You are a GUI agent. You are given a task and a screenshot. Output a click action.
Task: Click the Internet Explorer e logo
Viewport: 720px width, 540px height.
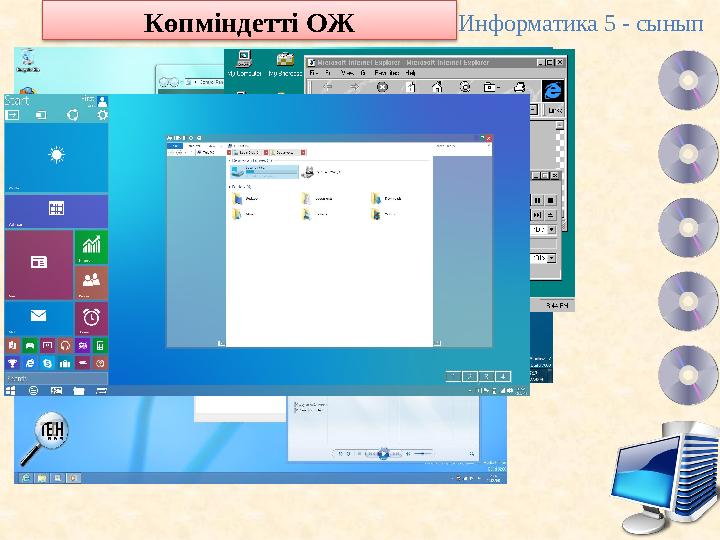point(553,91)
